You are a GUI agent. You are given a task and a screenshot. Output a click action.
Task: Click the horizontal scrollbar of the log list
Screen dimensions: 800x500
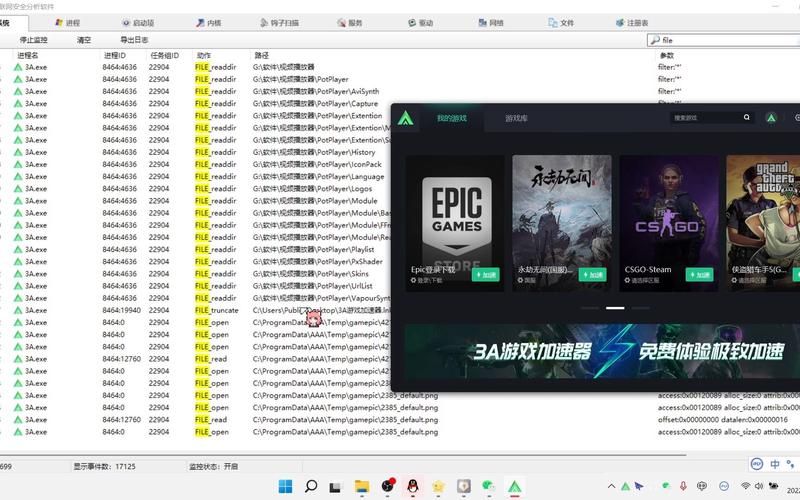pyautogui.click(x=343, y=454)
